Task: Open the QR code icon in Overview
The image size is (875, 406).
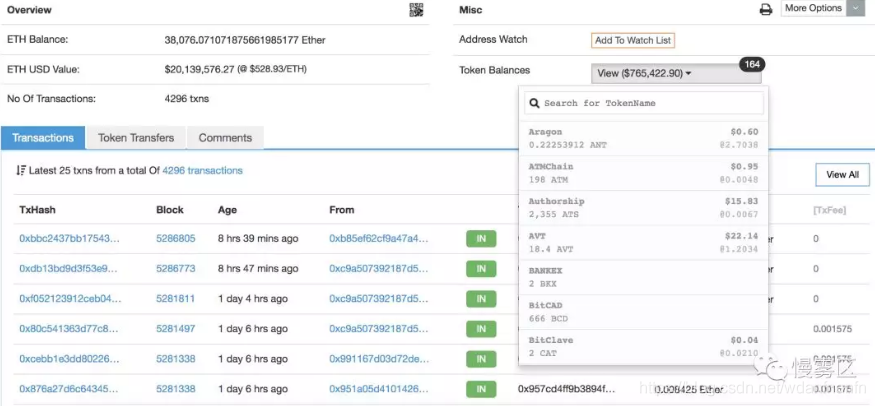Action: 416,9
